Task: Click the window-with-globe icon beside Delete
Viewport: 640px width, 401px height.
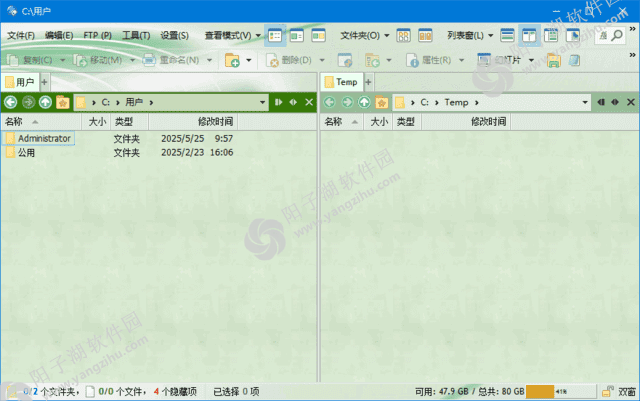Action: [x=345, y=60]
